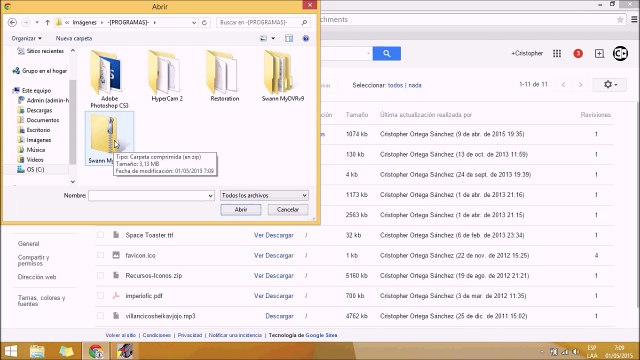Open the Recursos-Iconos.zip file name
Screen dimensions: 640x360
[x=153, y=276]
